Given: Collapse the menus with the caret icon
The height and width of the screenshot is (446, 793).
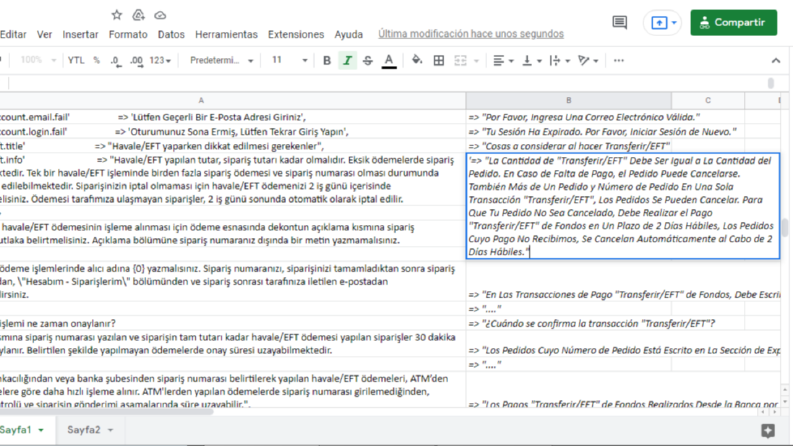Looking at the screenshot, I should pyautogui.click(x=776, y=61).
